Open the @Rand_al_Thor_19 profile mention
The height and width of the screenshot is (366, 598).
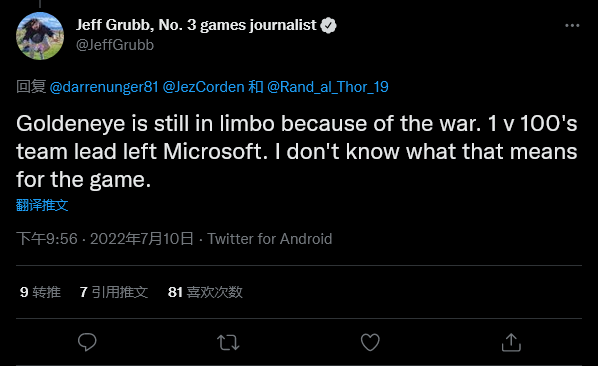[328, 87]
